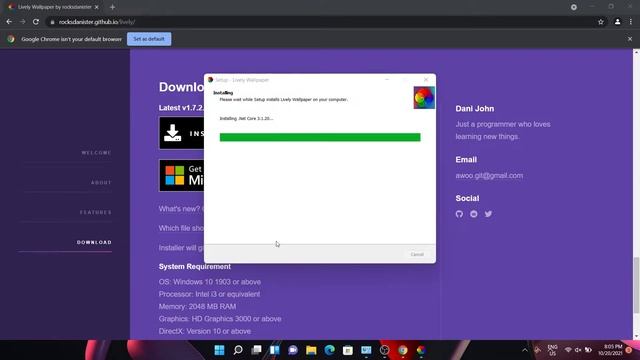Click the volume tray icon
Viewport: 640px width, 360px height.
(578, 350)
